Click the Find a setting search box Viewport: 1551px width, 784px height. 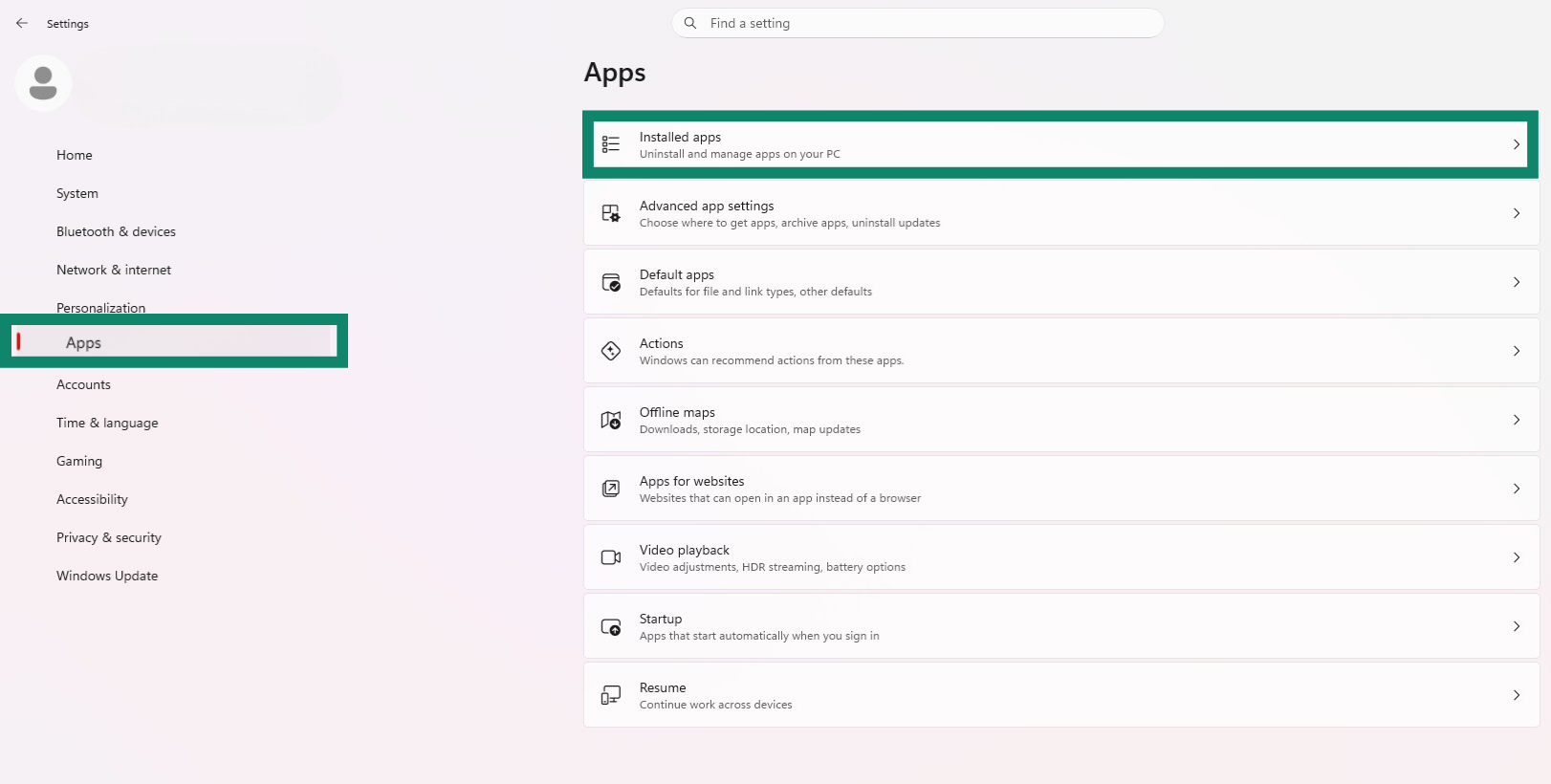click(x=918, y=23)
